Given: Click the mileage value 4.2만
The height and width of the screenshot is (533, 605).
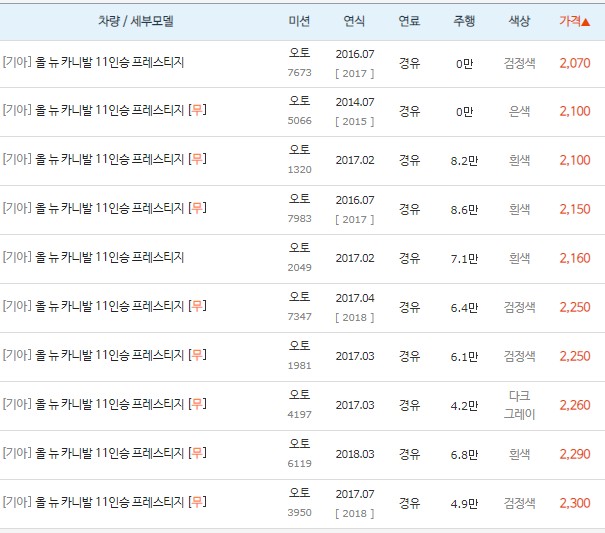Looking at the screenshot, I should [464, 406].
